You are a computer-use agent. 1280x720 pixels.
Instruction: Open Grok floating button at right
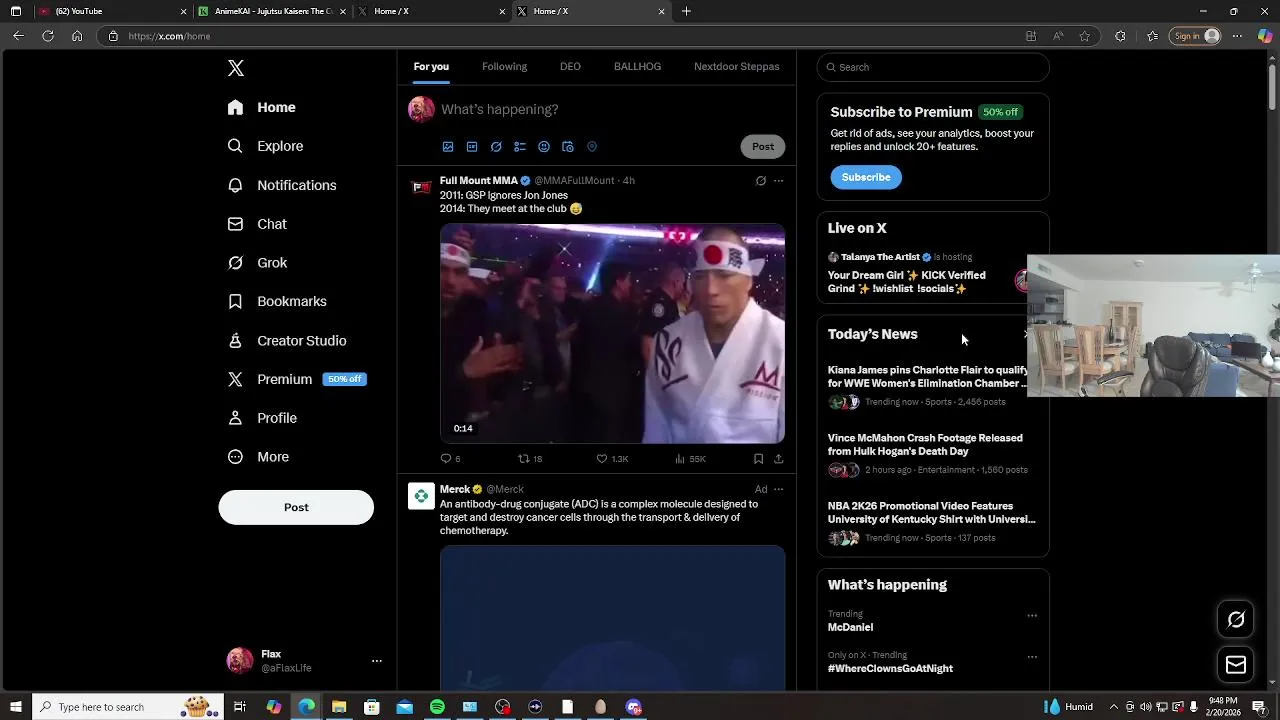tap(1236, 620)
